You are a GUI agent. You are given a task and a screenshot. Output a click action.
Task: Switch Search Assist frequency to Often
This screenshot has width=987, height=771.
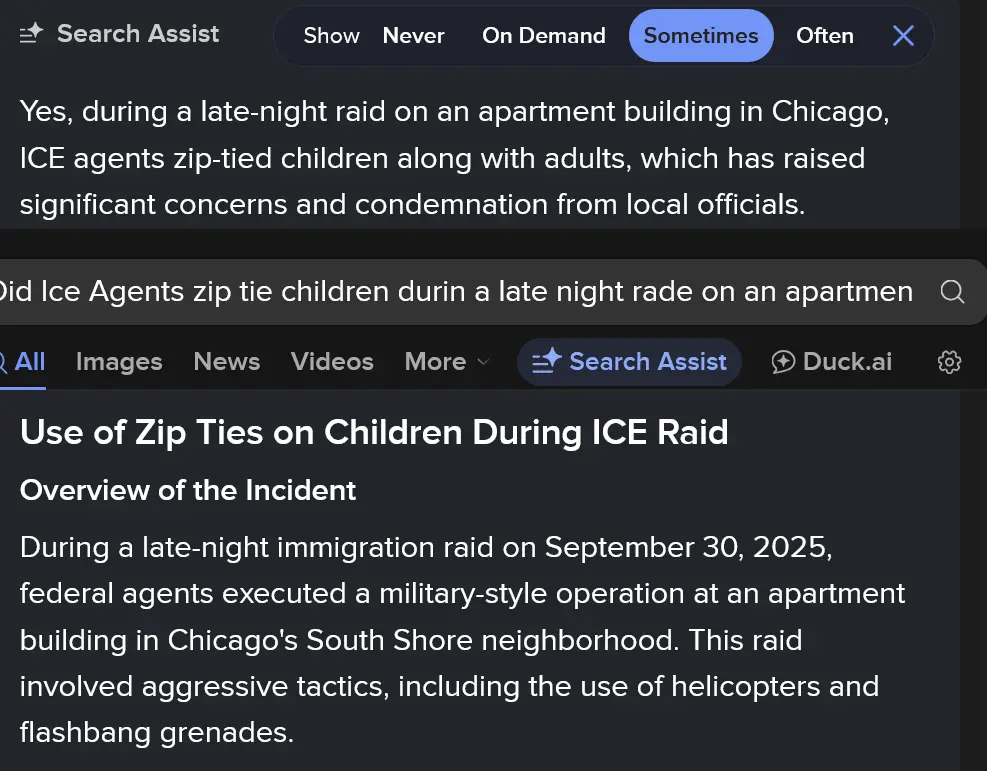click(824, 36)
